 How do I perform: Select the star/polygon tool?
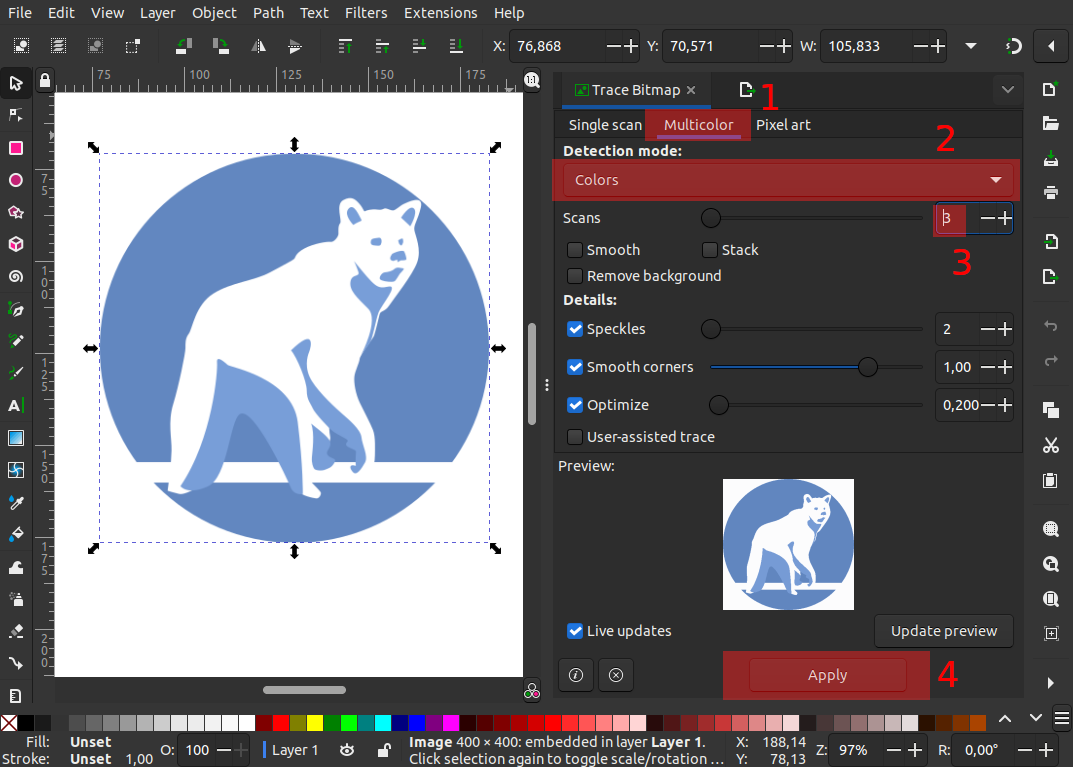coord(16,212)
